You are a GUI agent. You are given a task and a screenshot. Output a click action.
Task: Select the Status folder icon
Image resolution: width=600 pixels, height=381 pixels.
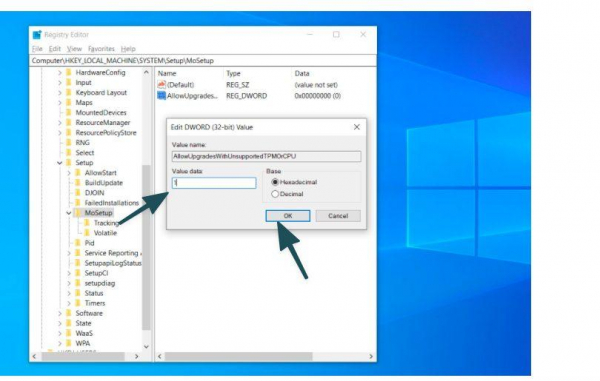(x=78, y=293)
